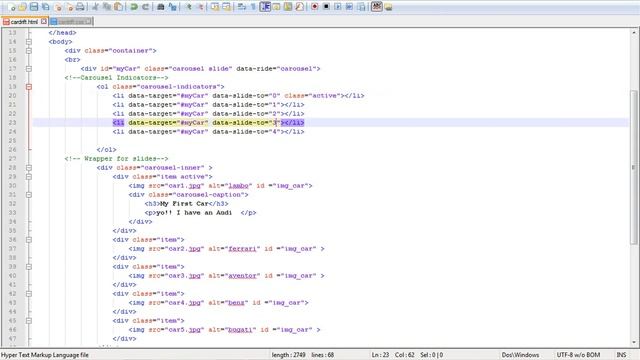The image size is (640, 360).
Task: Collapse the carousel-caption fold on line 31
Action: coord(29,195)
